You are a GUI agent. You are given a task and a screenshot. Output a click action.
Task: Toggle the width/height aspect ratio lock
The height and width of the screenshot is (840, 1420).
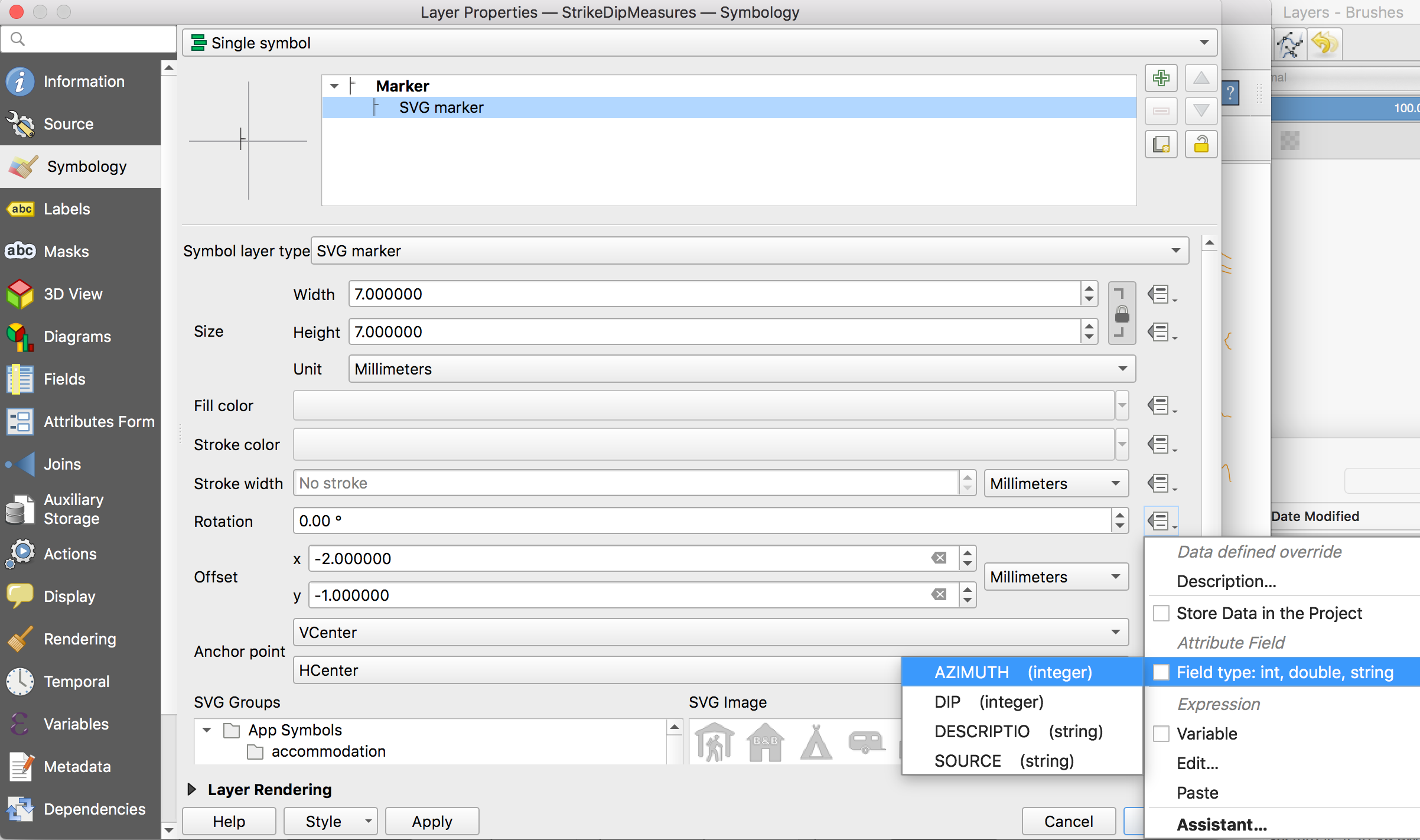1121,314
